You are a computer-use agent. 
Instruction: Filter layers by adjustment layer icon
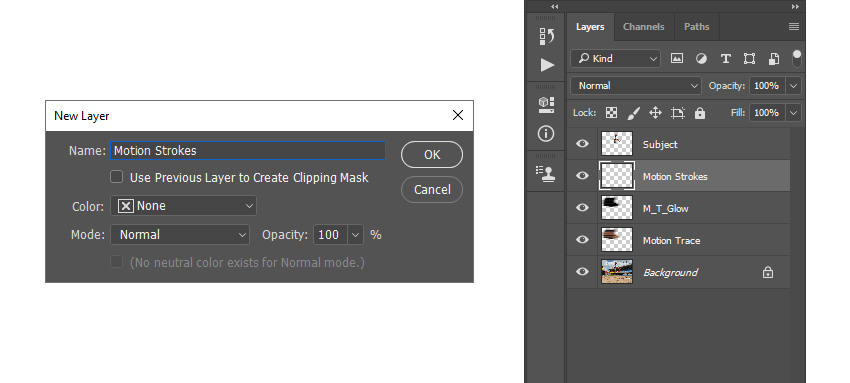pos(701,59)
